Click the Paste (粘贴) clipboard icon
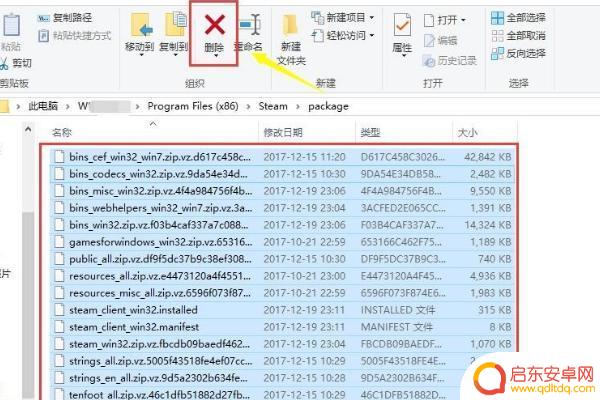This screenshot has height=400, width=600. click(x=11, y=25)
